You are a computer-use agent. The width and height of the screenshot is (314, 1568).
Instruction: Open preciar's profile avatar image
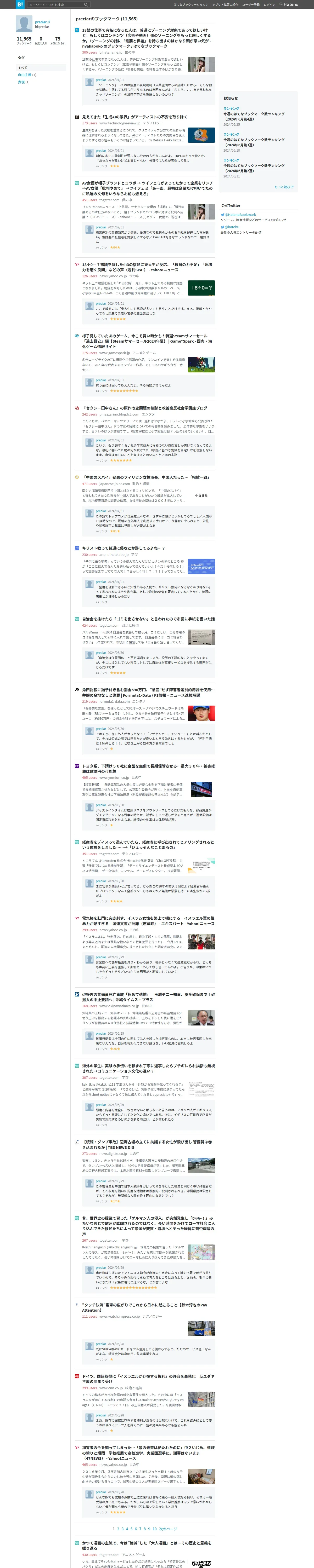[24, 24]
